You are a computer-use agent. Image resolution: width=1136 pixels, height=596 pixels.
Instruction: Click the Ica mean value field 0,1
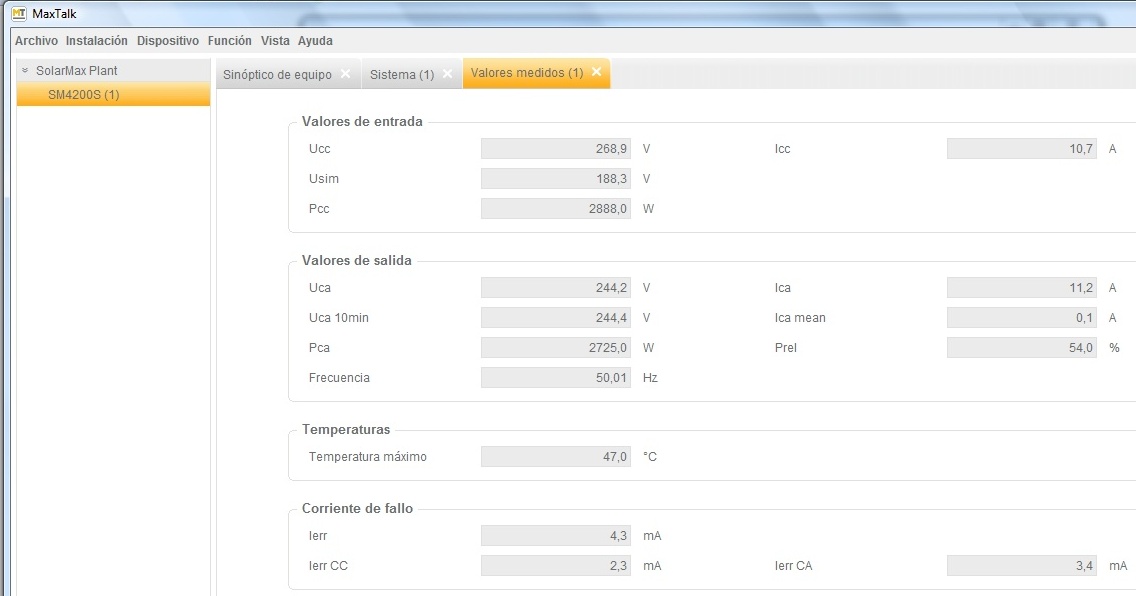pos(1022,317)
